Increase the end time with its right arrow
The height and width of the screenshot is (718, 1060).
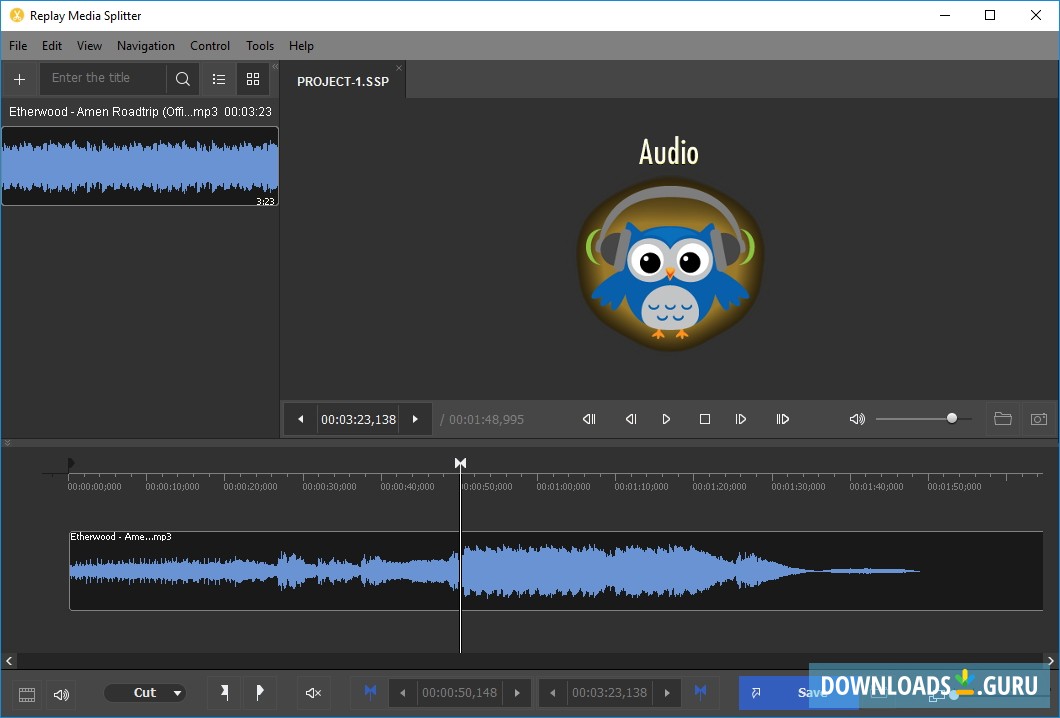point(667,692)
